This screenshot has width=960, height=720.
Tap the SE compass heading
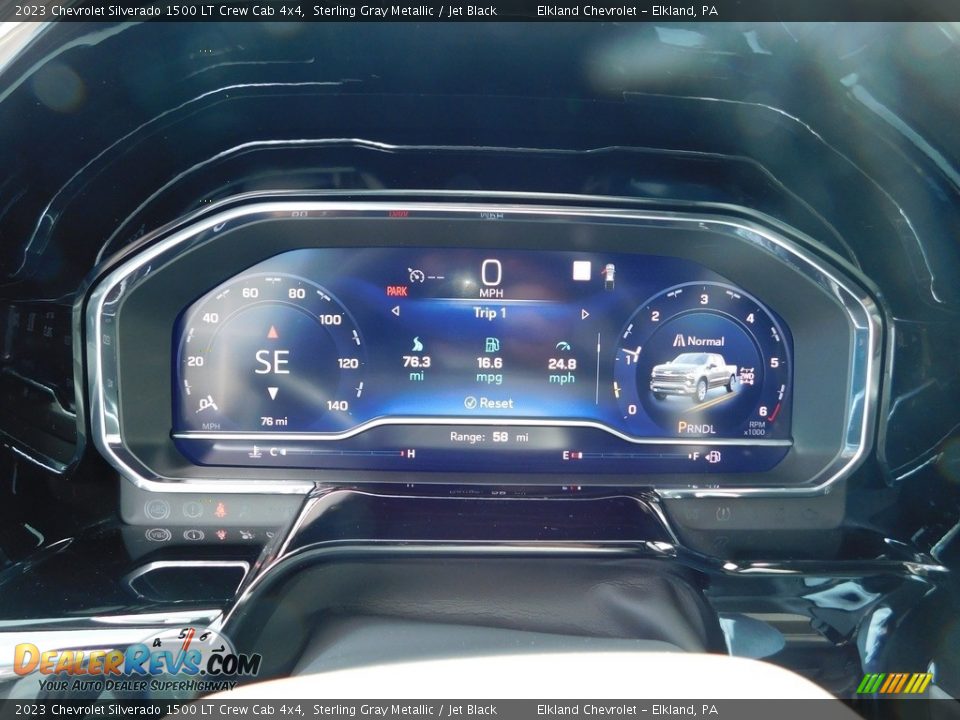272,362
